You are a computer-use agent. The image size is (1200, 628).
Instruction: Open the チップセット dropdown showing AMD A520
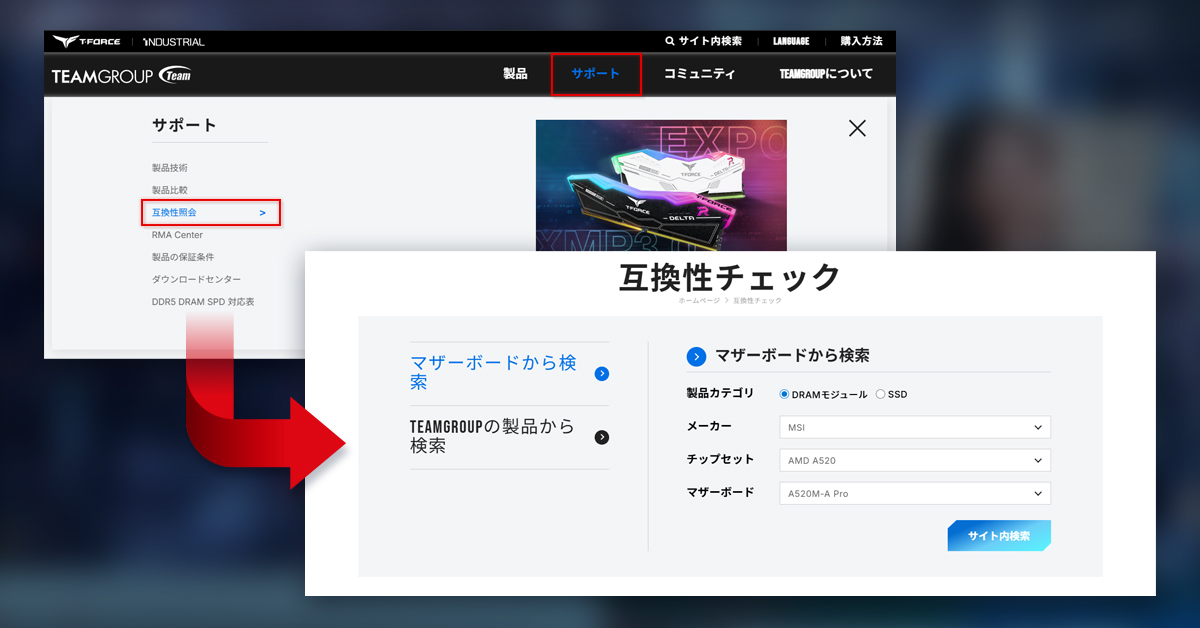pyautogui.click(x=915, y=460)
